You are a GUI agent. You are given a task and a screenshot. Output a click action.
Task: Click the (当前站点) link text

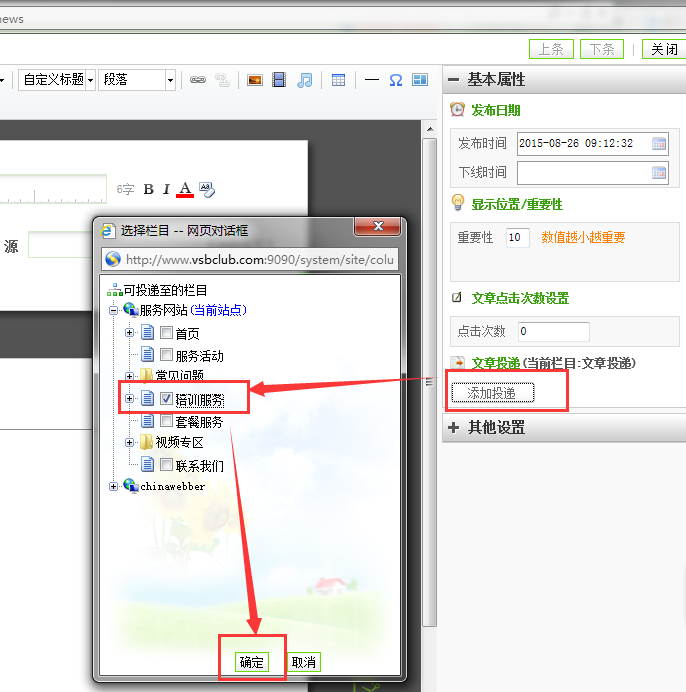218,310
